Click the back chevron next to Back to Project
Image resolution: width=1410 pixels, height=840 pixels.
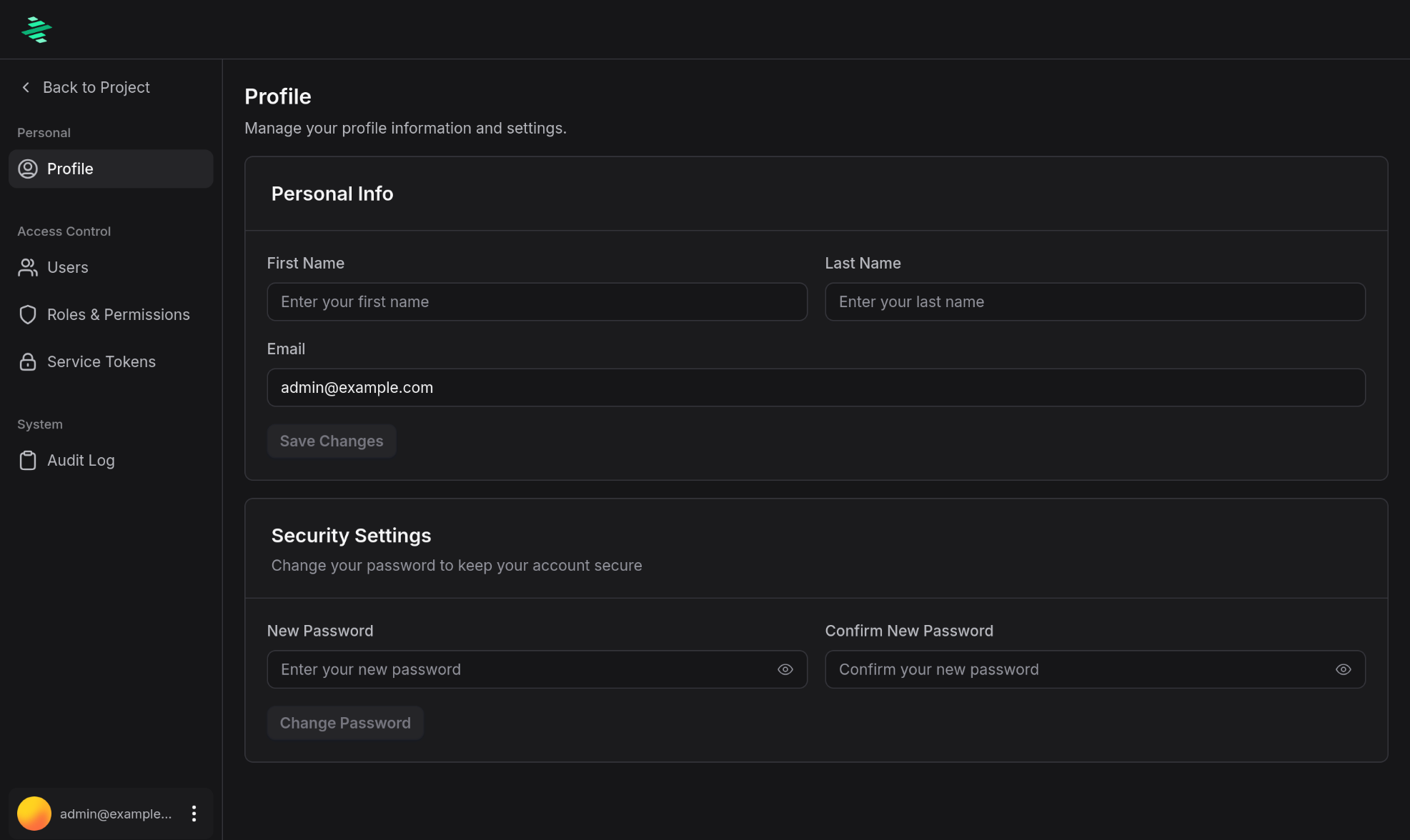25,86
